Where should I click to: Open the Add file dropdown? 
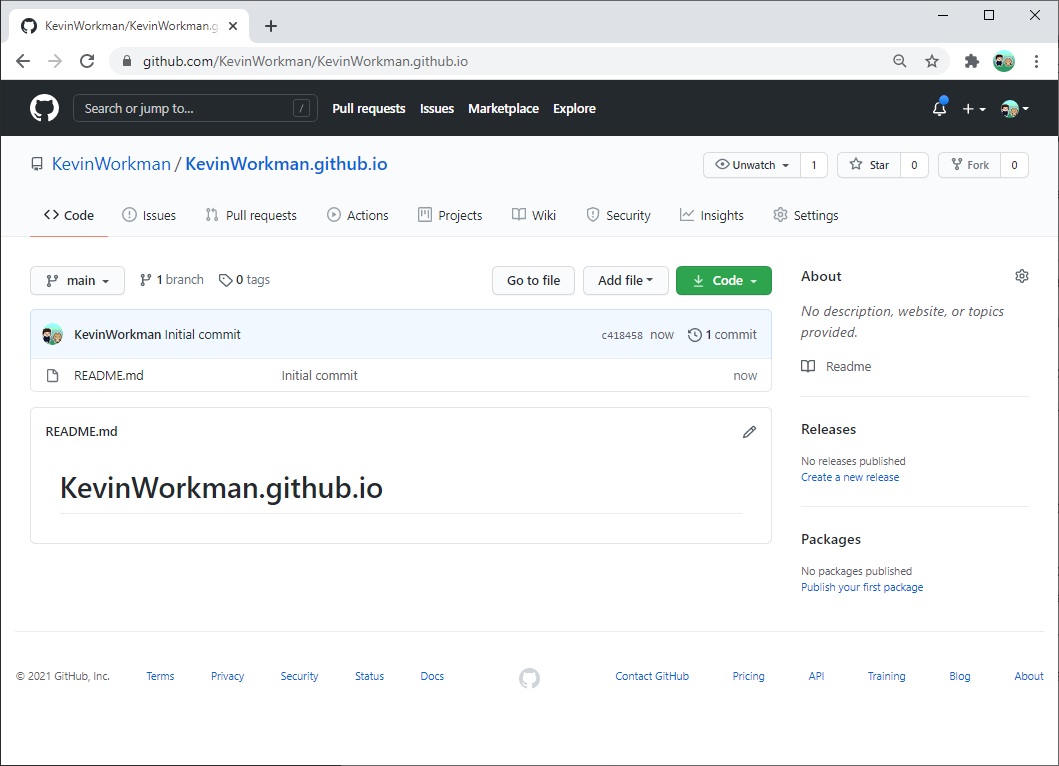pos(625,280)
